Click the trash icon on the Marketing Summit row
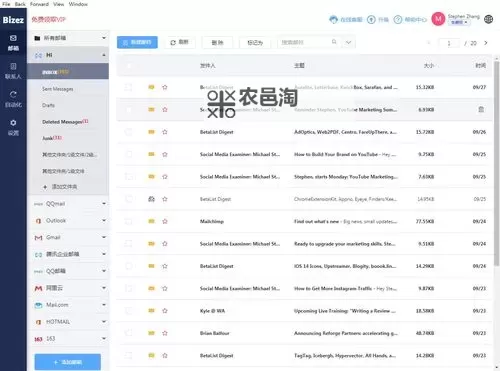This screenshot has width=500, height=371. (x=481, y=109)
